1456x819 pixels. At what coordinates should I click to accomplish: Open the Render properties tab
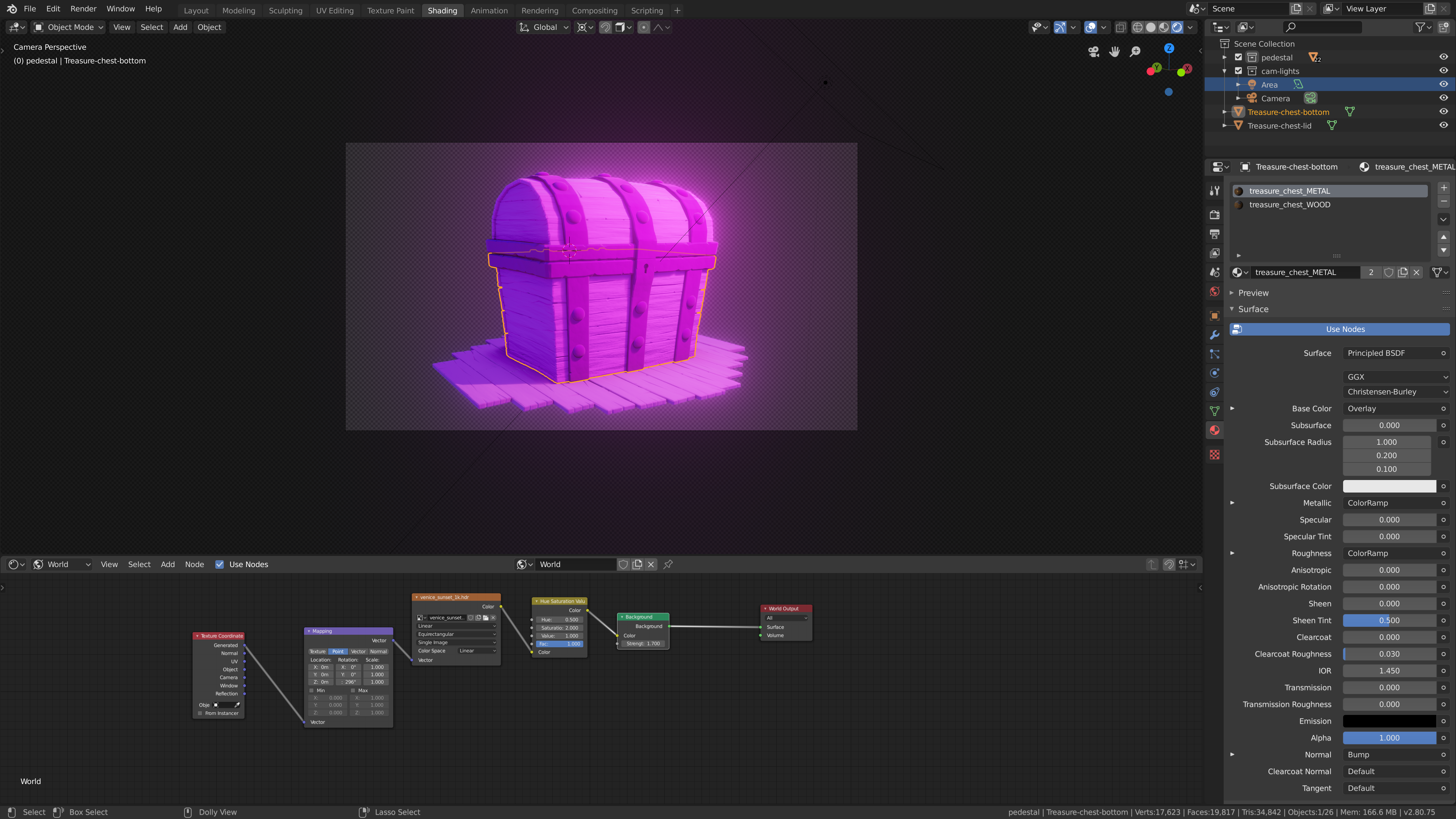click(x=1215, y=215)
